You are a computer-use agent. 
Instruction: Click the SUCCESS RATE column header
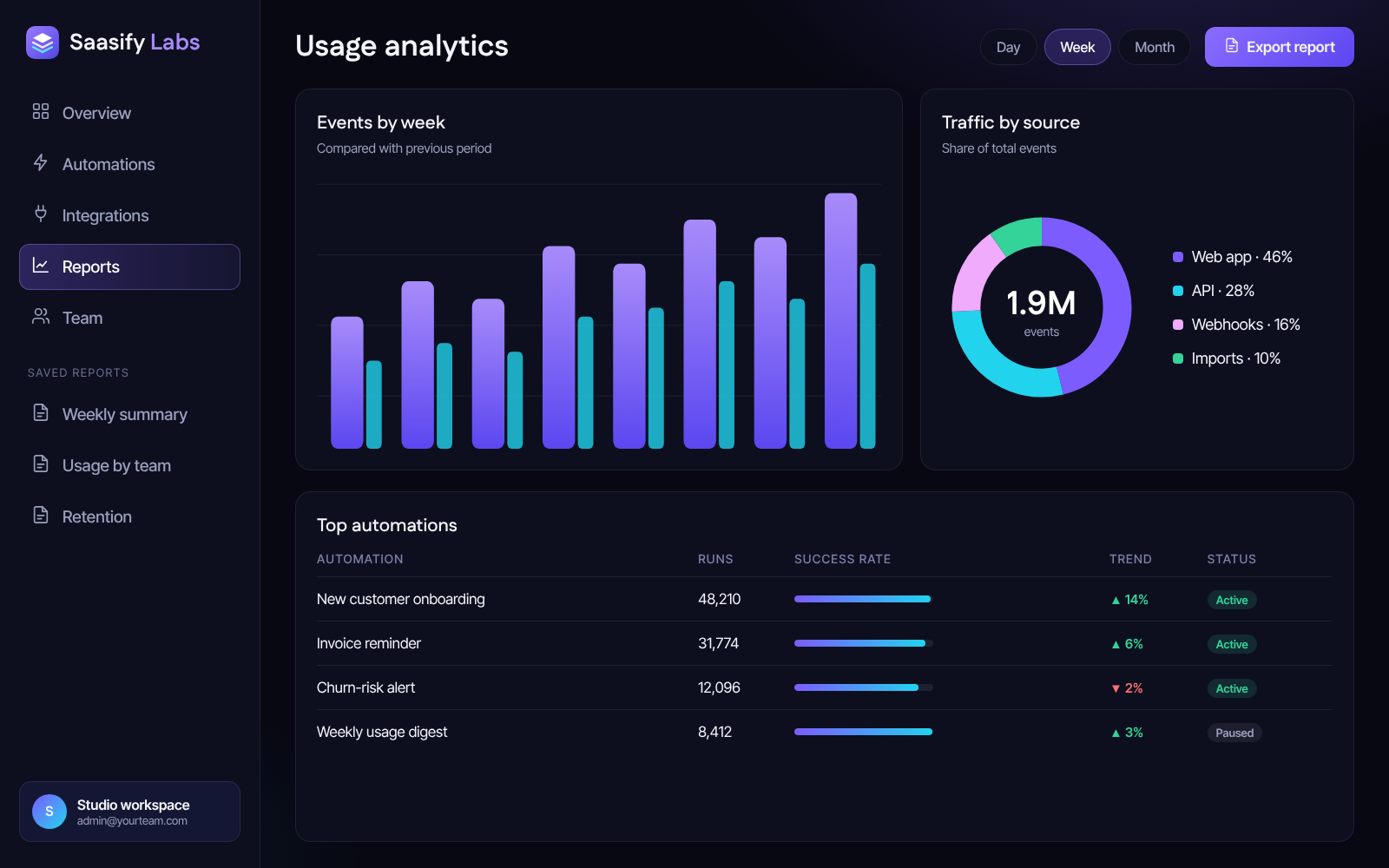(x=843, y=559)
